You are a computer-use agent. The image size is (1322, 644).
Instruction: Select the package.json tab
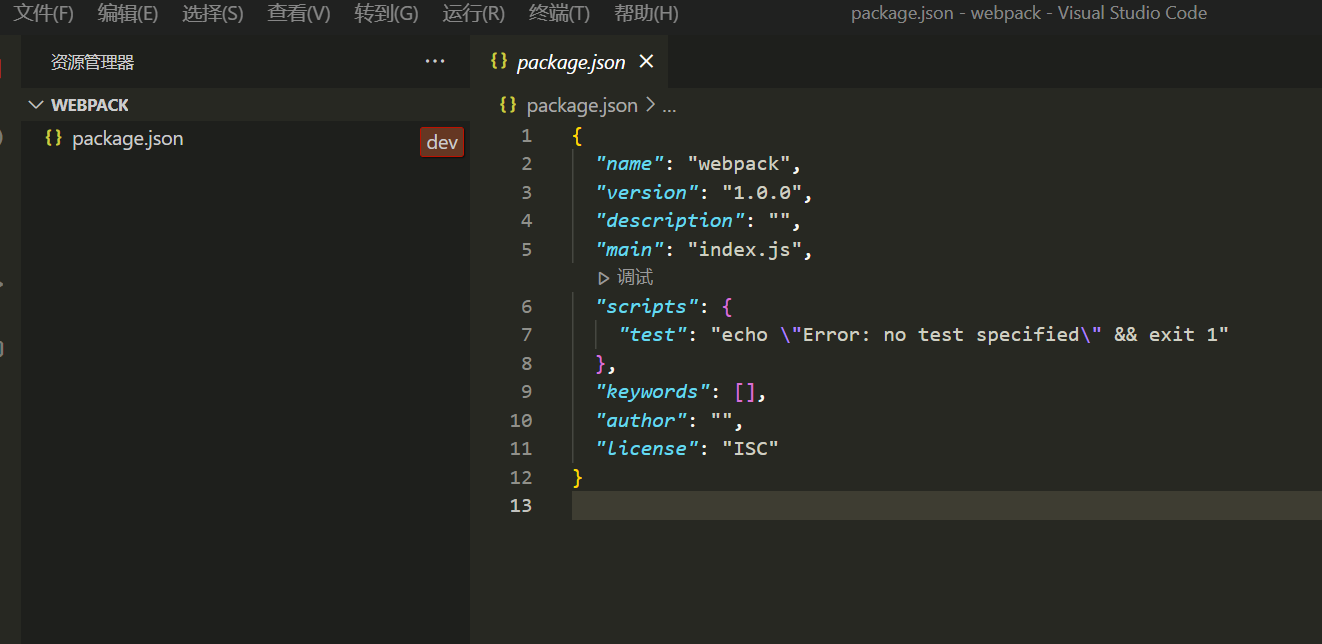[x=570, y=61]
